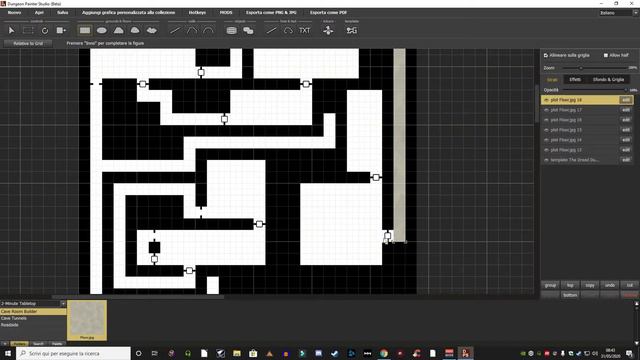The height and width of the screenshot is (360, 640).
Task: Toggle visibility of plot Floor.jpg 13 layer
Action: [546, 150]
